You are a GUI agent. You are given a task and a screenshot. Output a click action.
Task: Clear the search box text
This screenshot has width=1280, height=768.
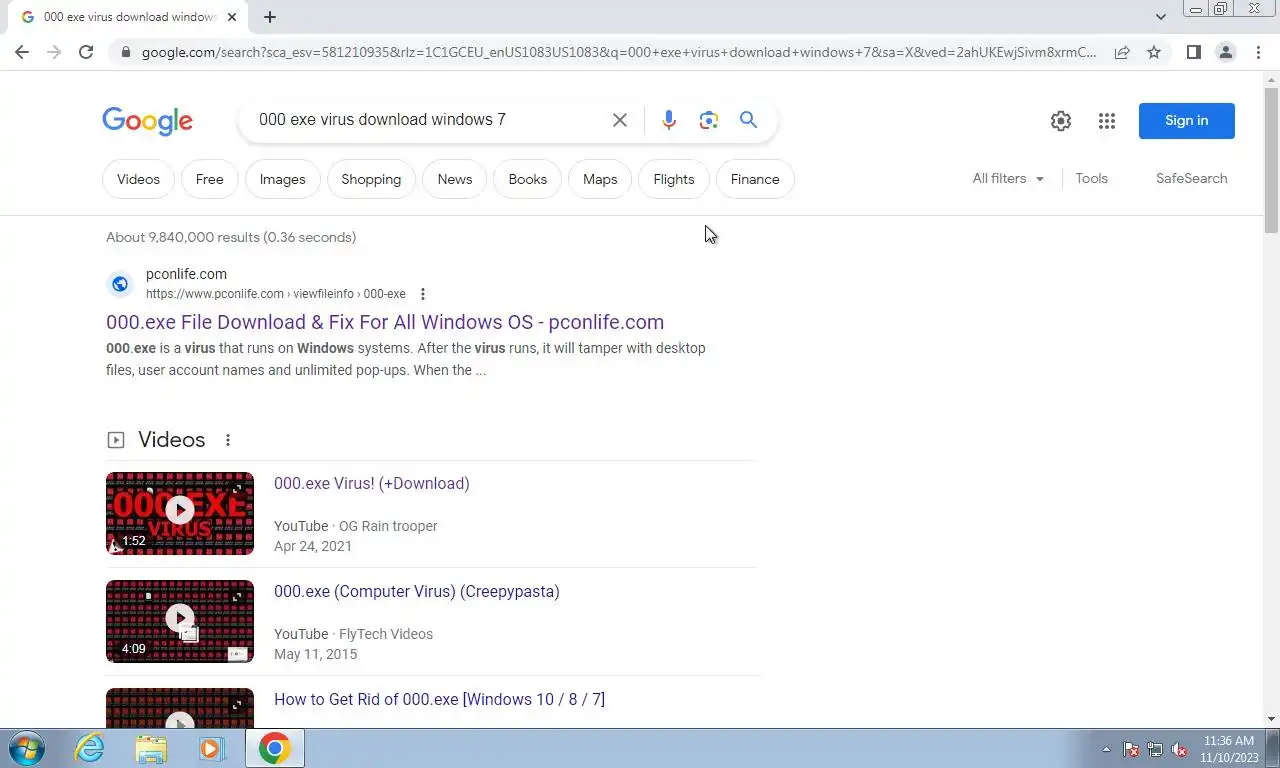(620, 120)
